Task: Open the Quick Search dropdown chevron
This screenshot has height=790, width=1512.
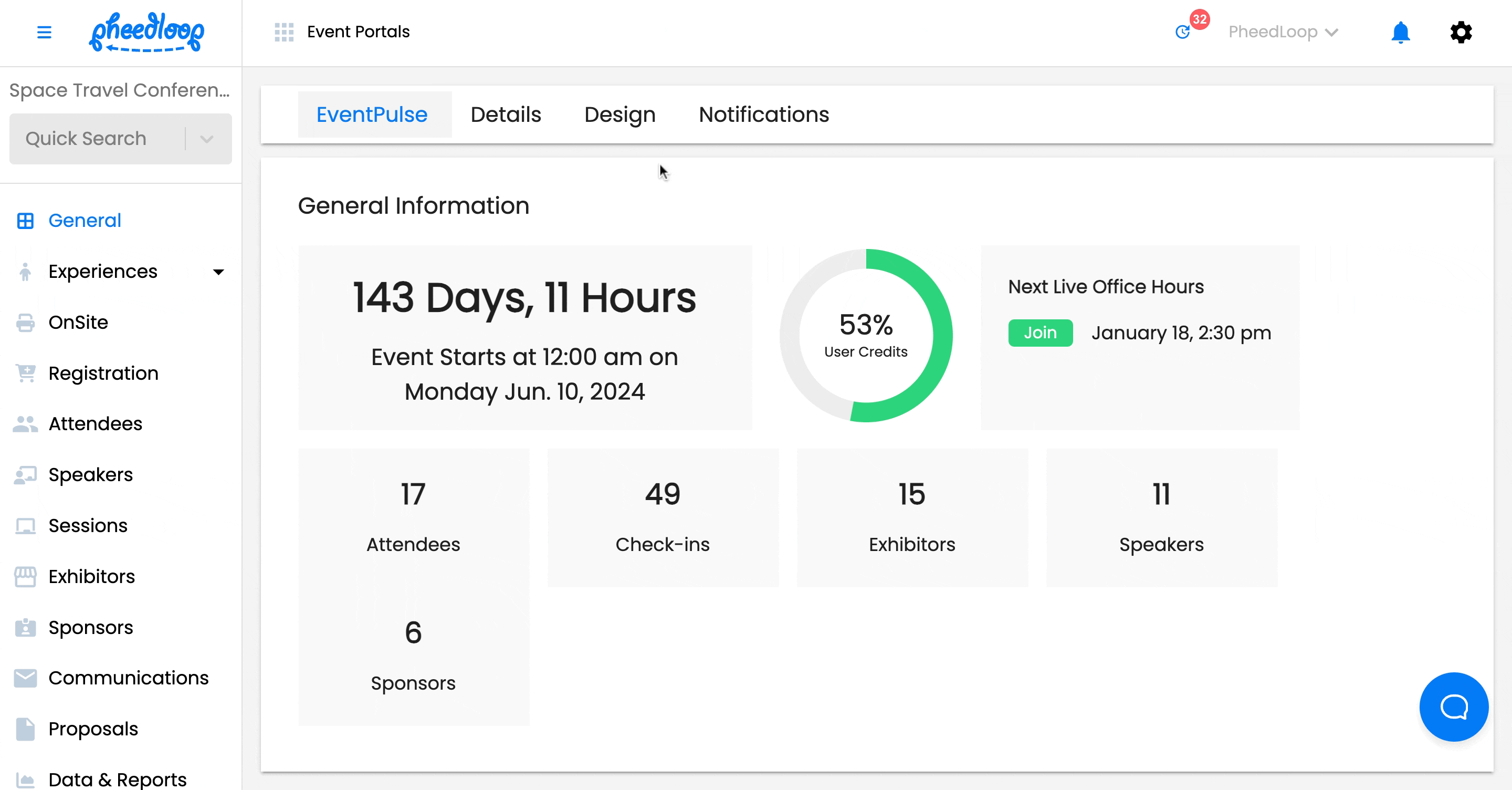Action: pos(207,139)
